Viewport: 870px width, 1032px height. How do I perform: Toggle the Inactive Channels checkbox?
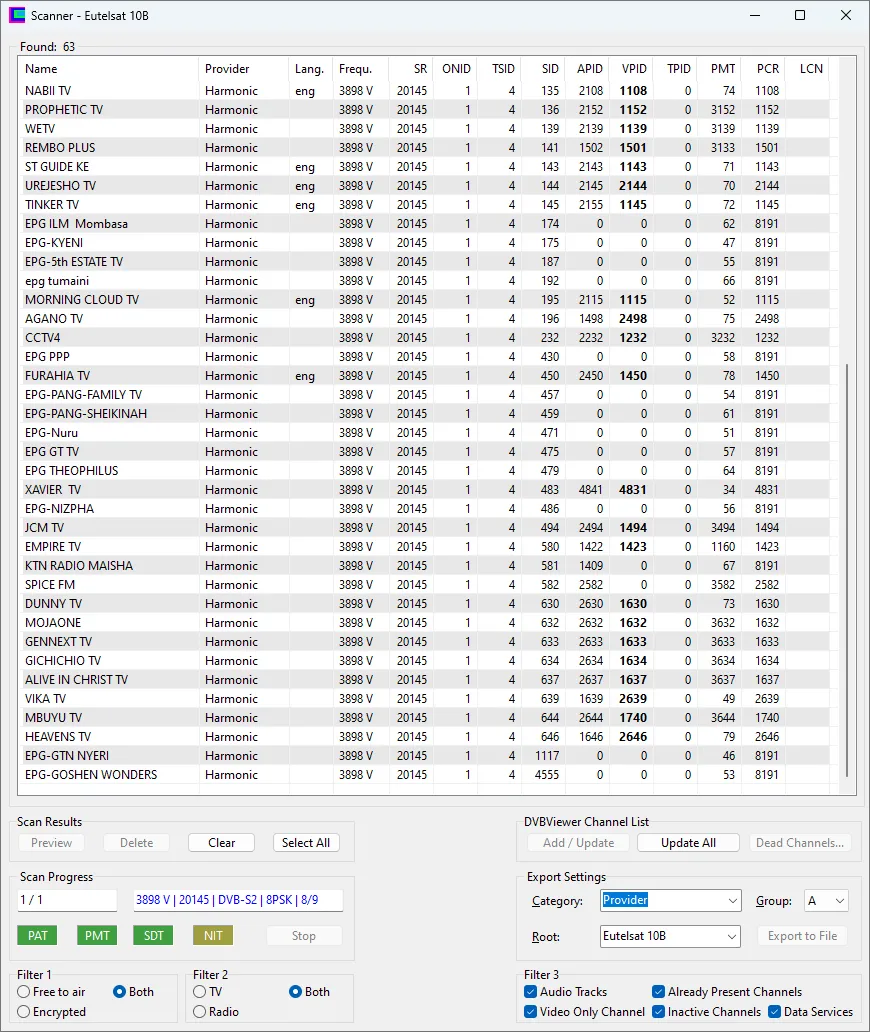[x=659, y=1012]
